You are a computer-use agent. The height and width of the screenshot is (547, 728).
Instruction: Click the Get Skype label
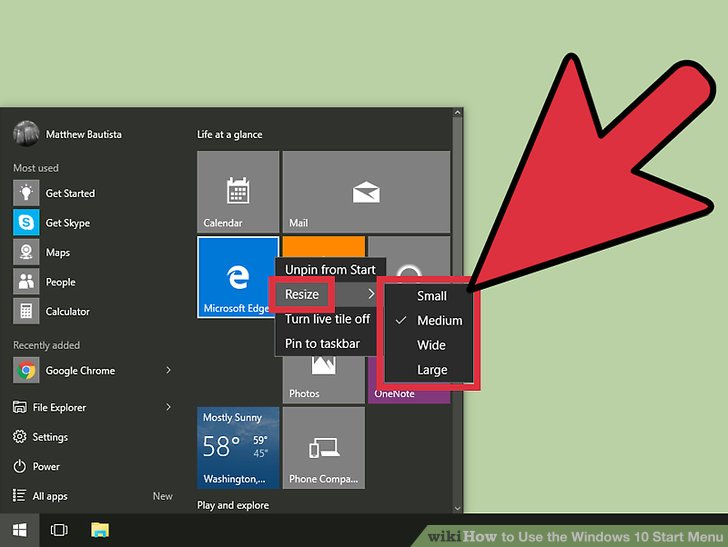(x=68, y=223)
